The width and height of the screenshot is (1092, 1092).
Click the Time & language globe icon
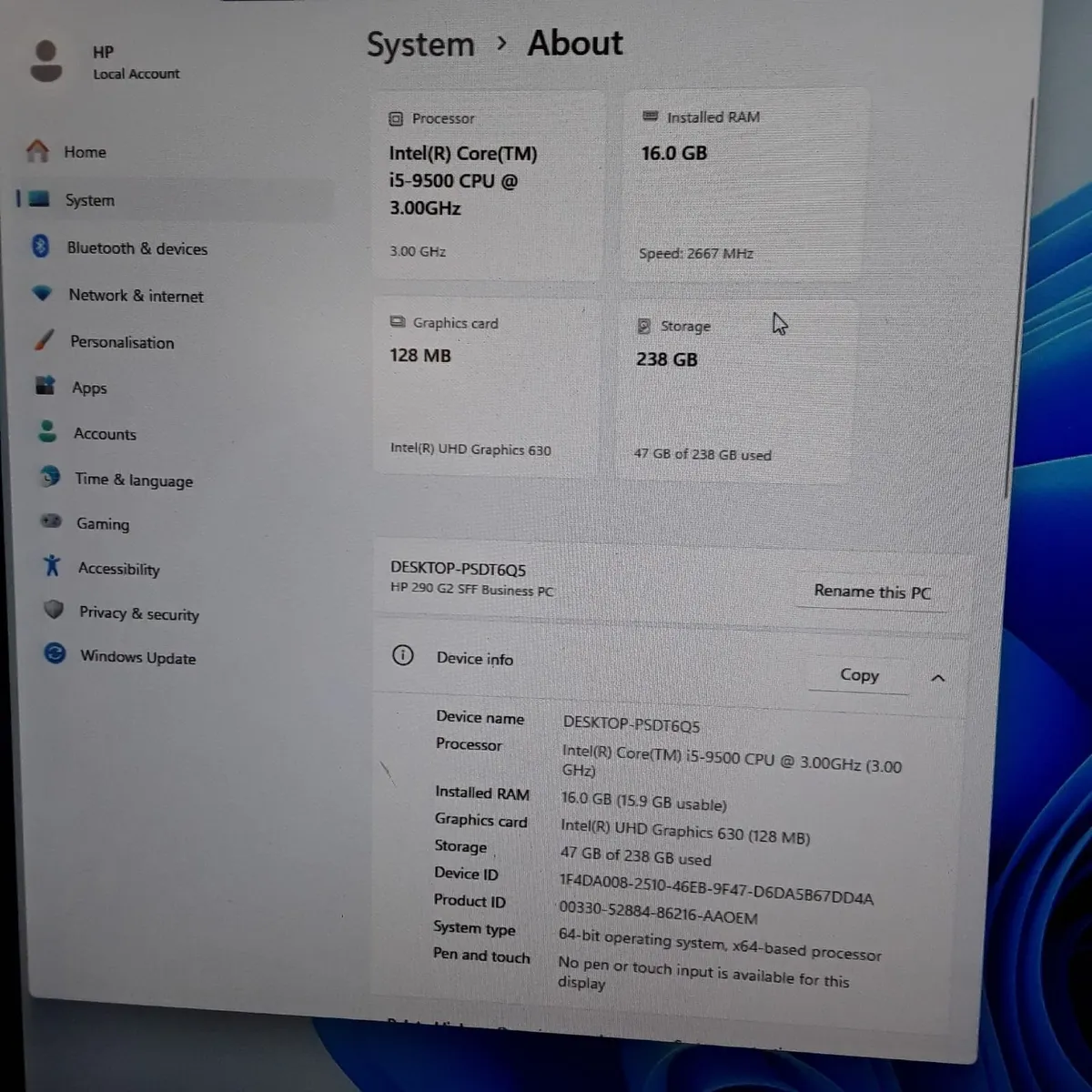49,476
